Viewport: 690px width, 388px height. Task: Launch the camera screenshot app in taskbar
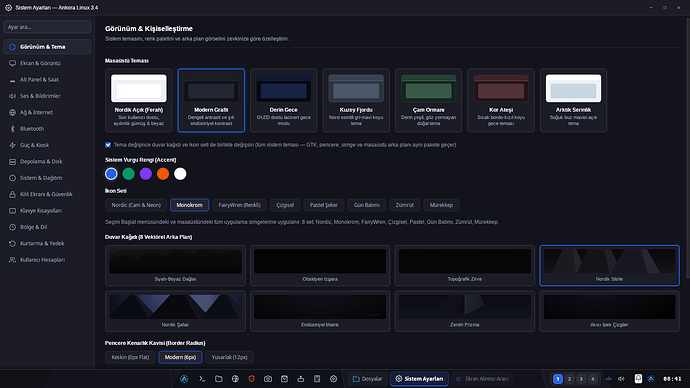[x=268, y=379]
